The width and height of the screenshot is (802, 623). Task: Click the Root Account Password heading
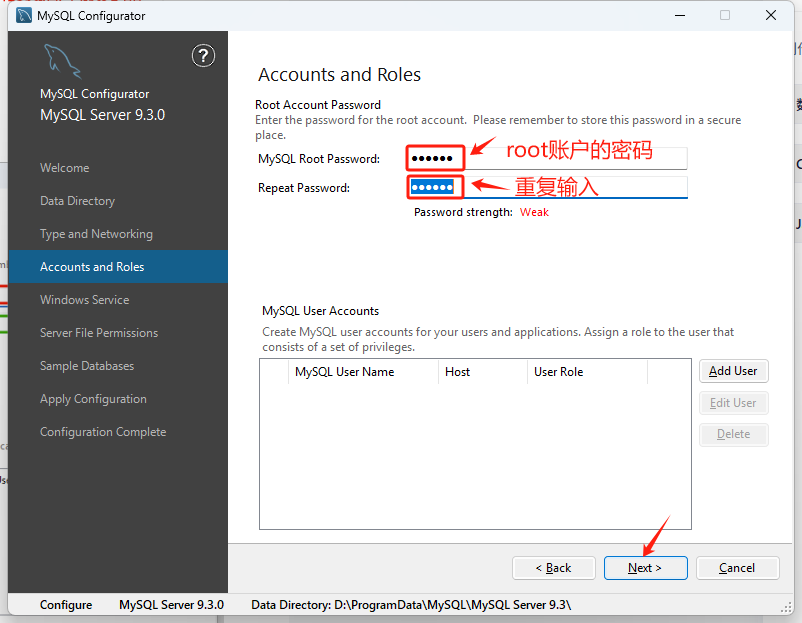(x=318, y=105)
